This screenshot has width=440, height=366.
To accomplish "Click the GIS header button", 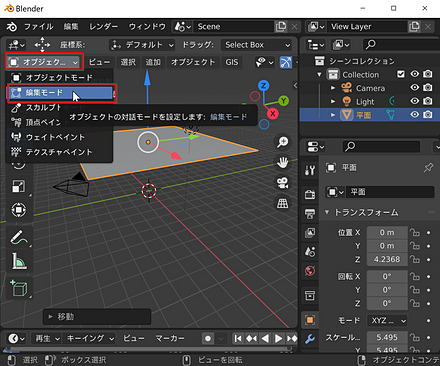I will (232, 62).
